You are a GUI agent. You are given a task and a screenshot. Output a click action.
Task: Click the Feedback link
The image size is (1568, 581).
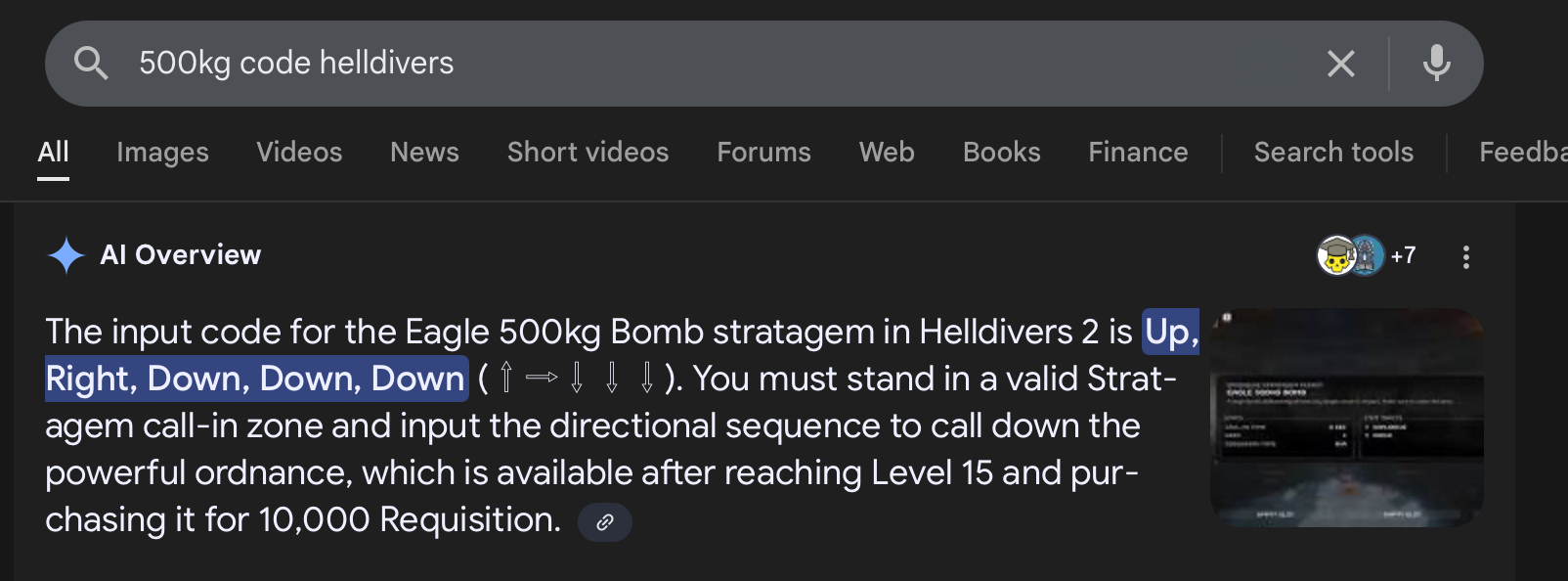tap(1522, 152)
